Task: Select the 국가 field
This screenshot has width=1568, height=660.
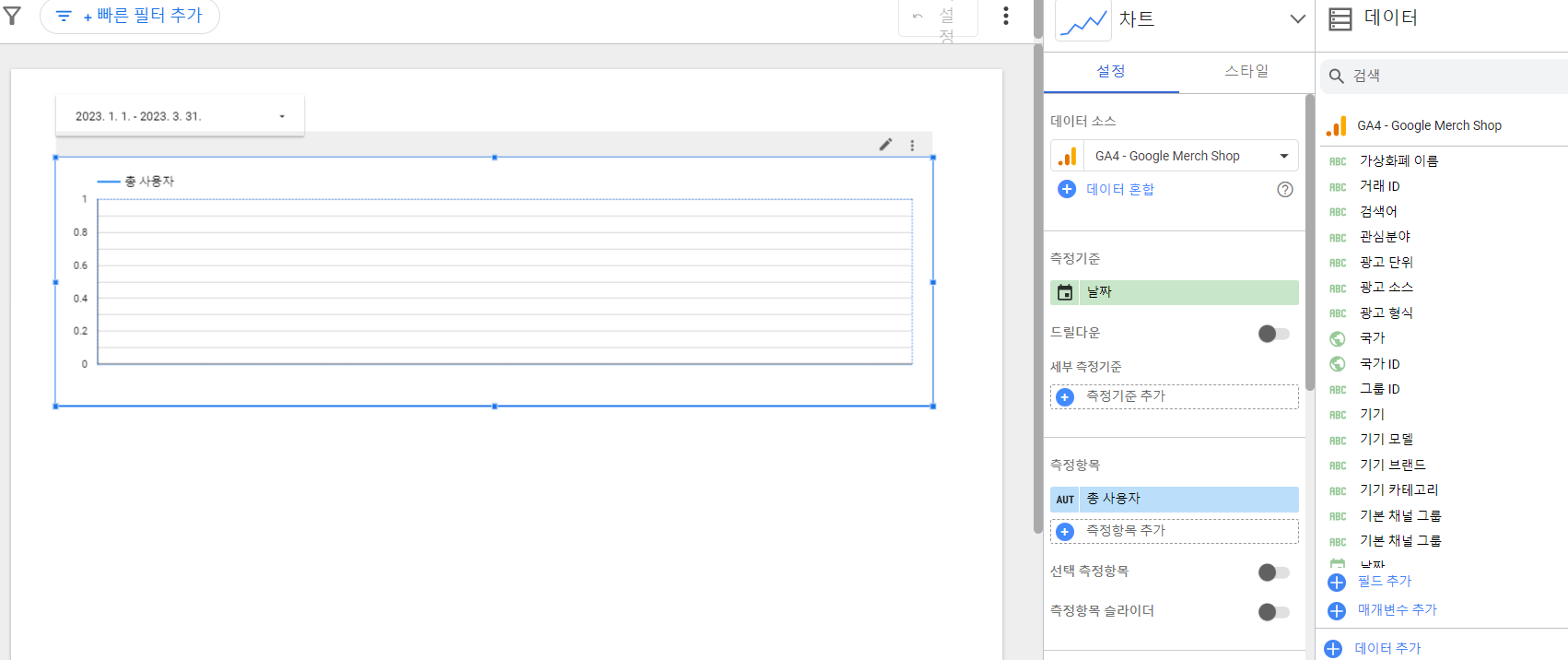Action: point(1373,338)
